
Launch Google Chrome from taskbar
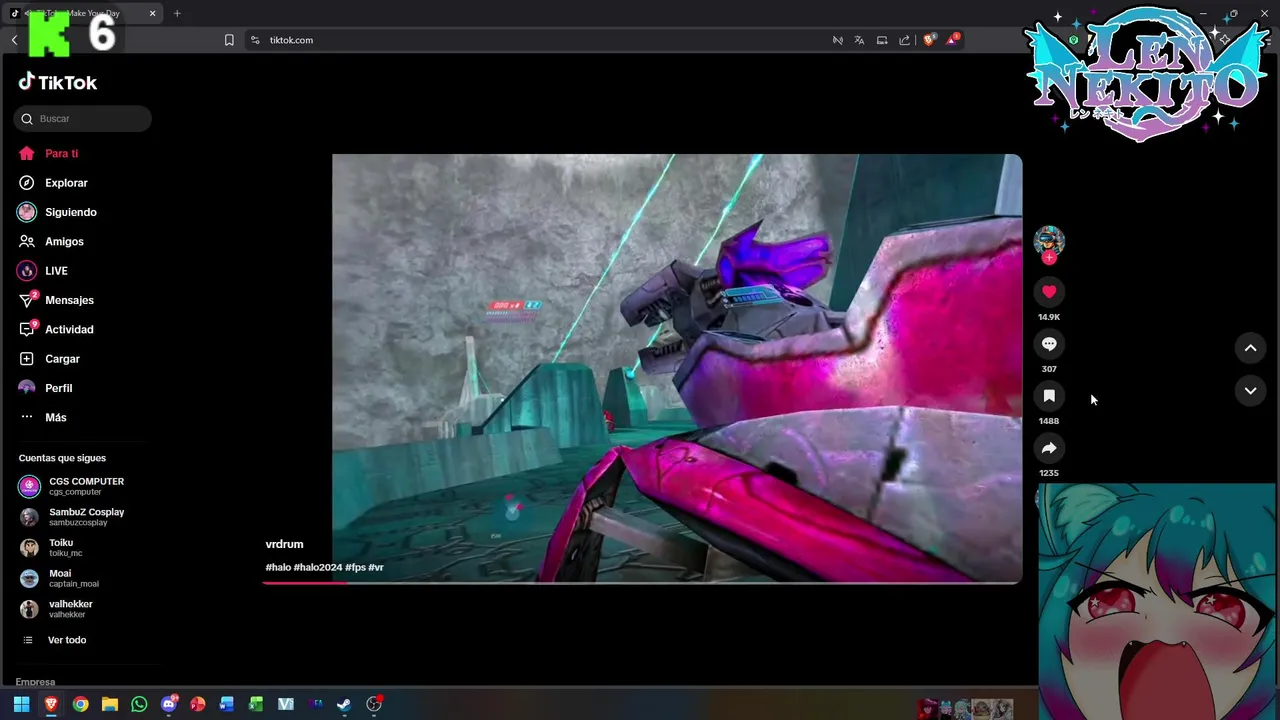coord(80,704)
